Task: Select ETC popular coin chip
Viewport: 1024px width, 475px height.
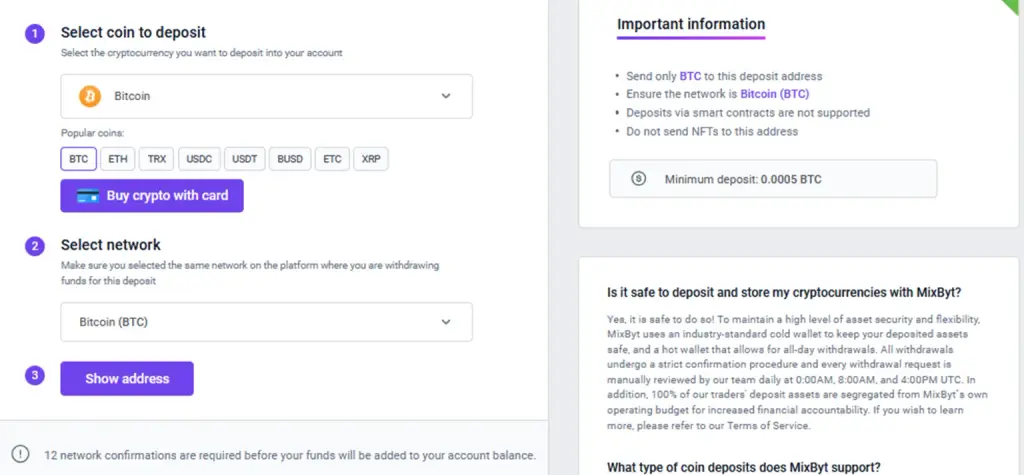Action: 332,159
